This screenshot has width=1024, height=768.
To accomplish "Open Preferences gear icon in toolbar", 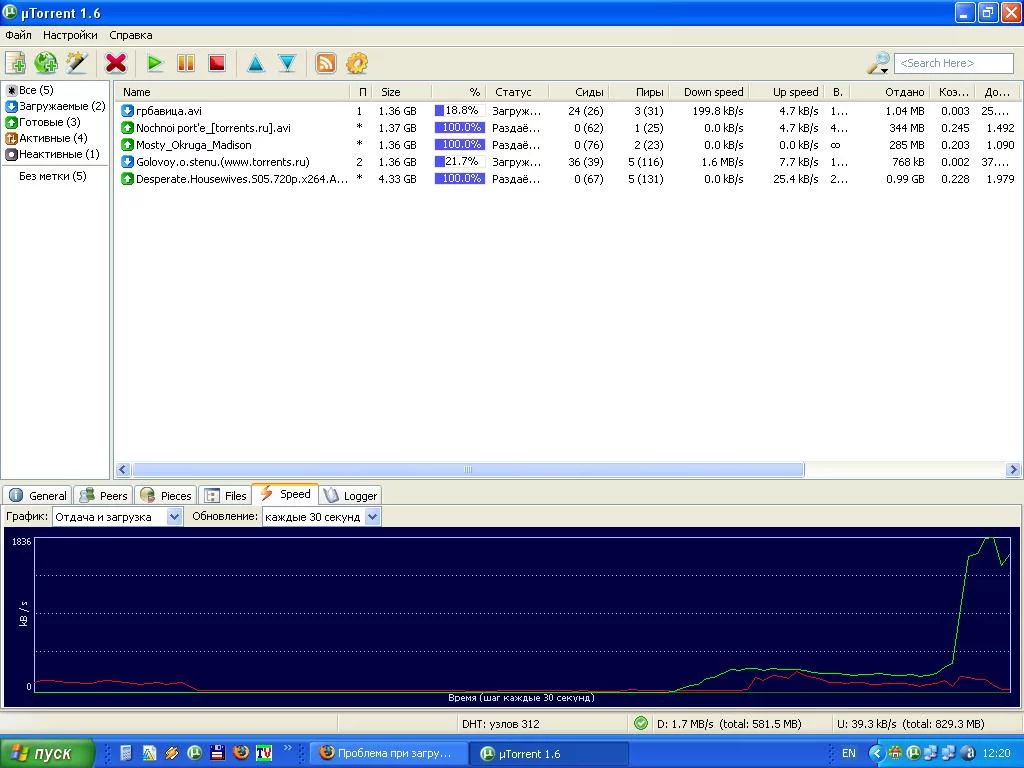I will [357, 63].
